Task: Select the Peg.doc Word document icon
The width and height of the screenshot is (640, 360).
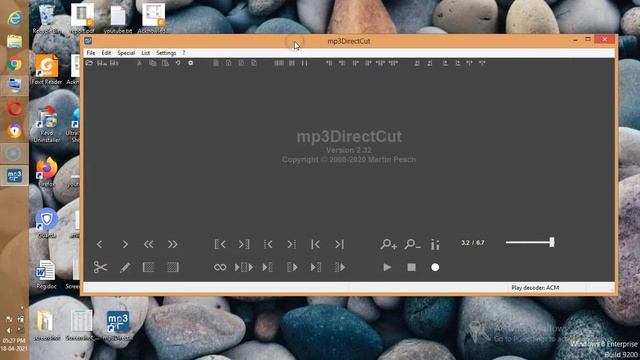Action: 46,275
